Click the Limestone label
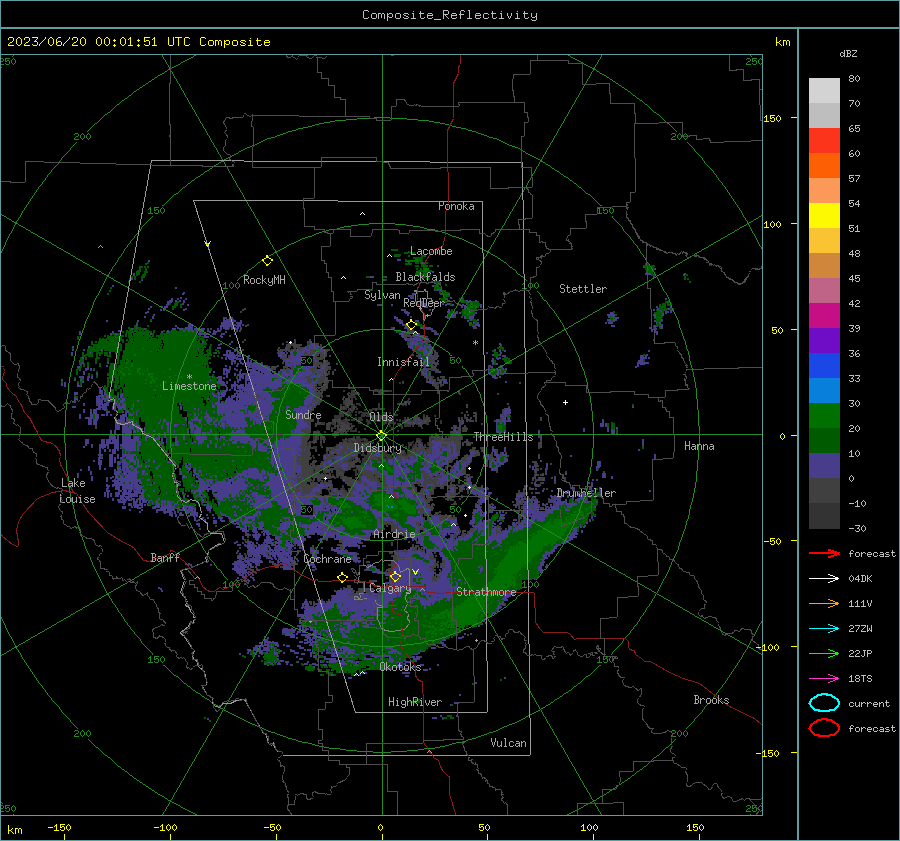This screenshot has height=841, width=900. click(x=189, y=386)
